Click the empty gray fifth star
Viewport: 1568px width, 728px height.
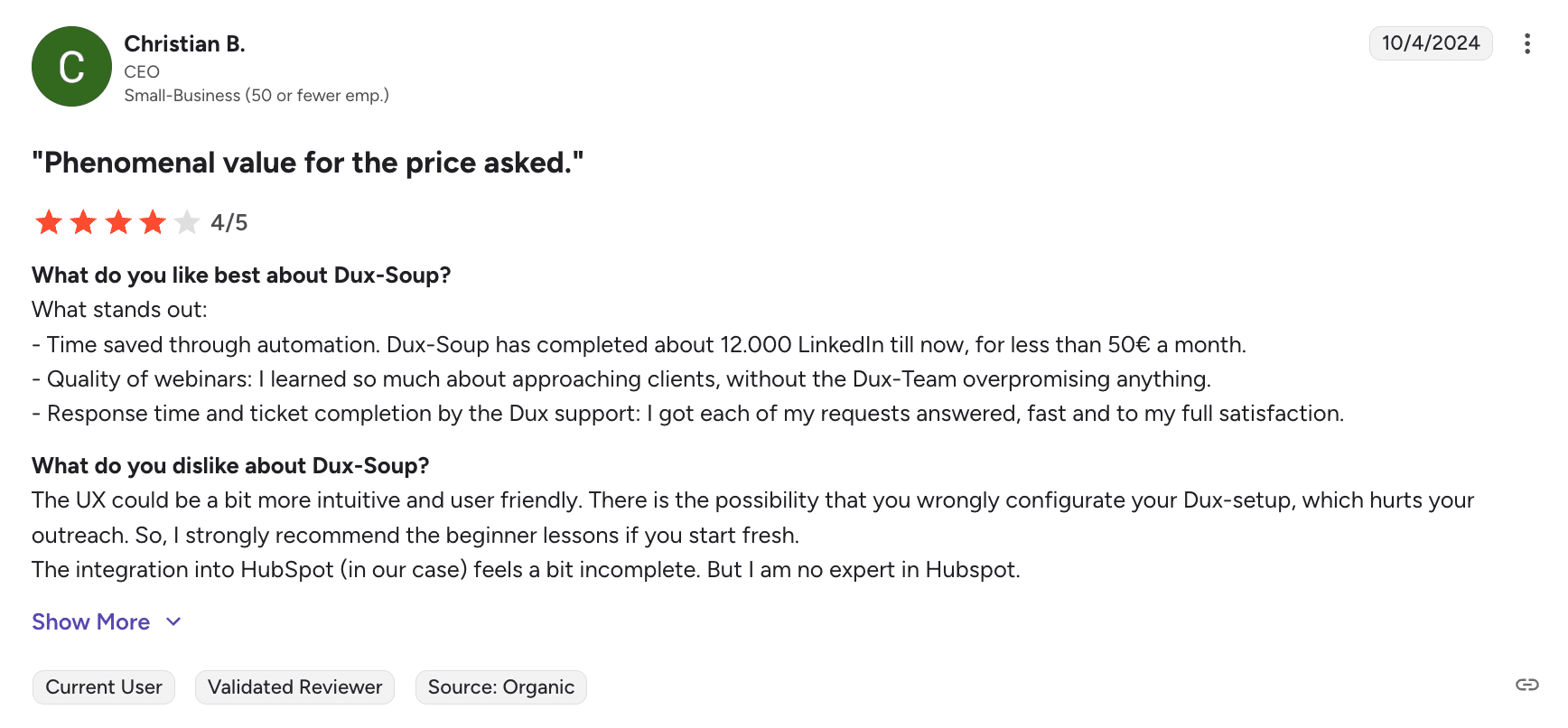187,222
